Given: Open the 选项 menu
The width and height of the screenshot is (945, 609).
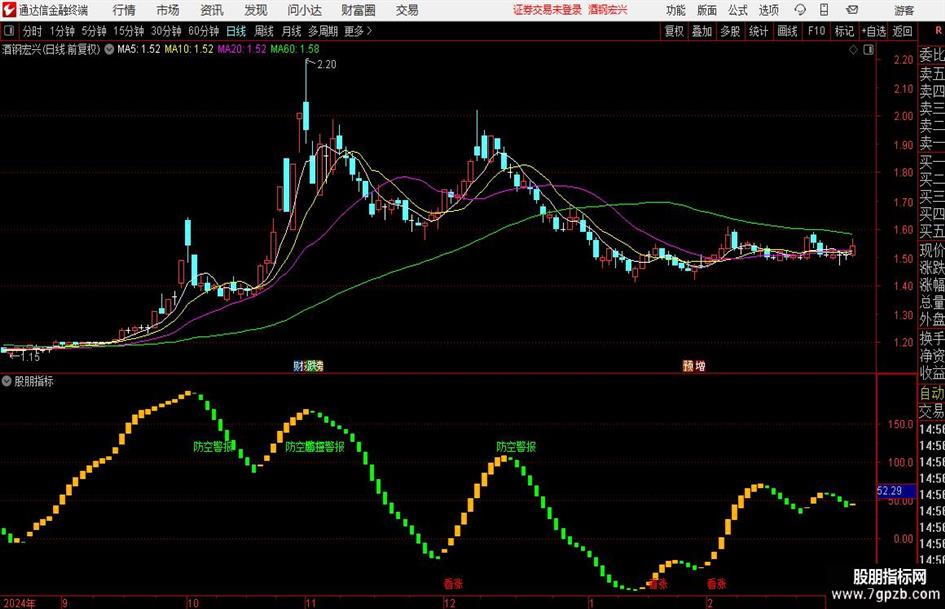Looking at the screenshot, I should click(x=768, y=10).
